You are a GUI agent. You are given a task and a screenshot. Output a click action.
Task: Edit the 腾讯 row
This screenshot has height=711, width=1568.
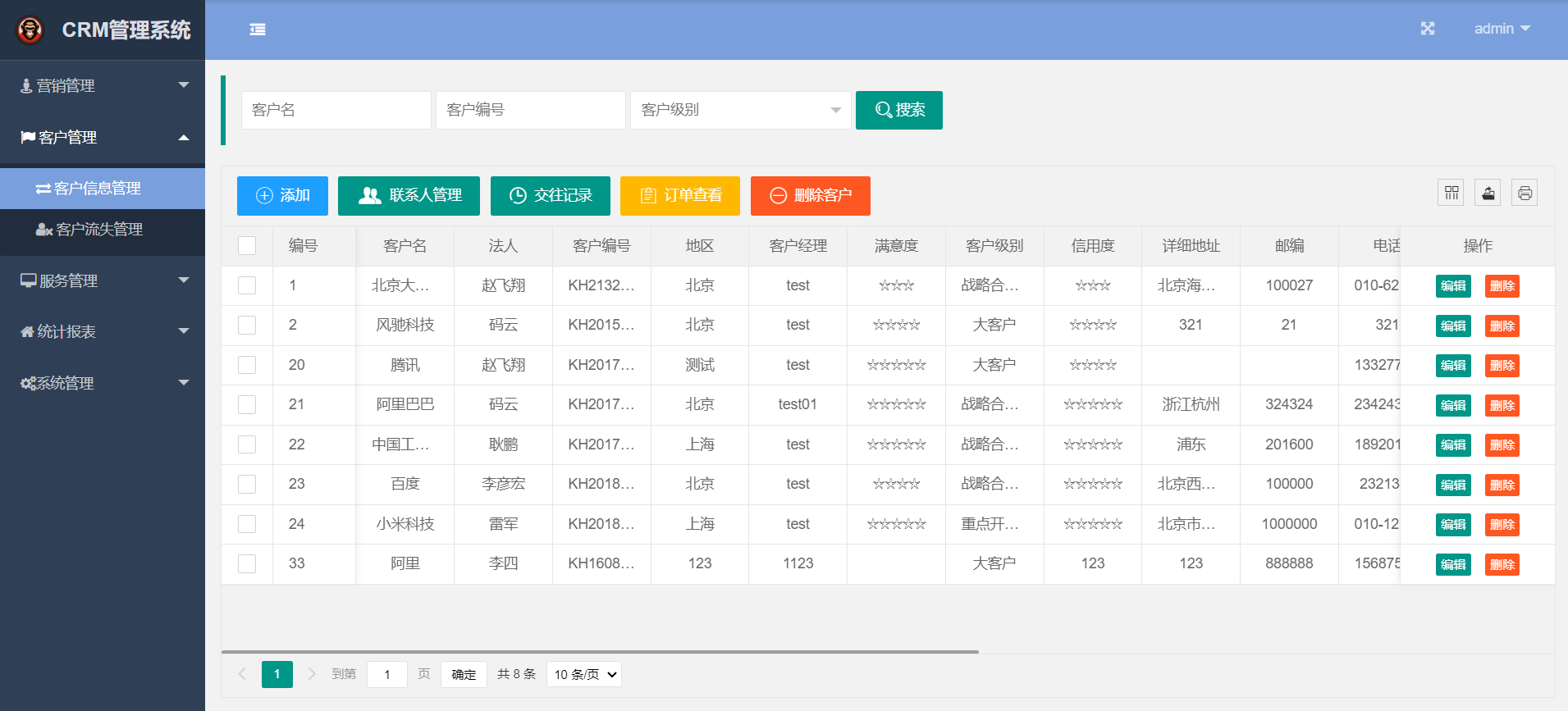pos(1453,366)
